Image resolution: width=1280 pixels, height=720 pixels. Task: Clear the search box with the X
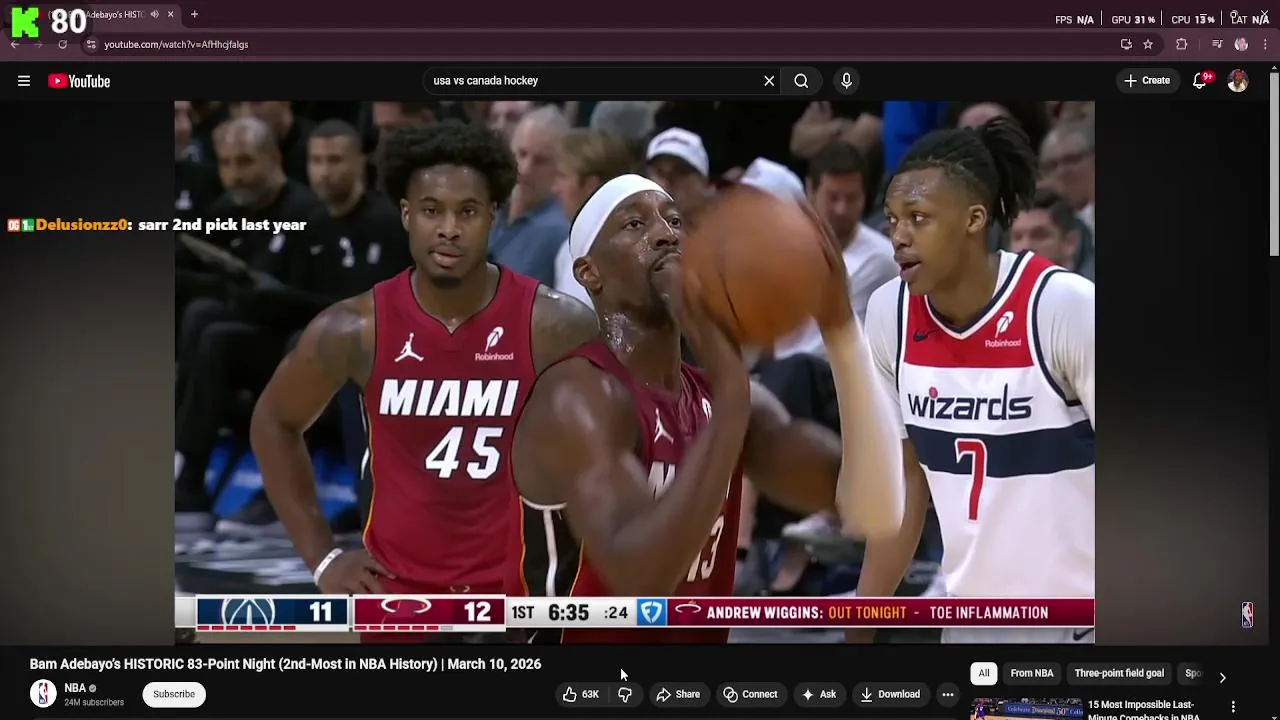pos(769,81)
